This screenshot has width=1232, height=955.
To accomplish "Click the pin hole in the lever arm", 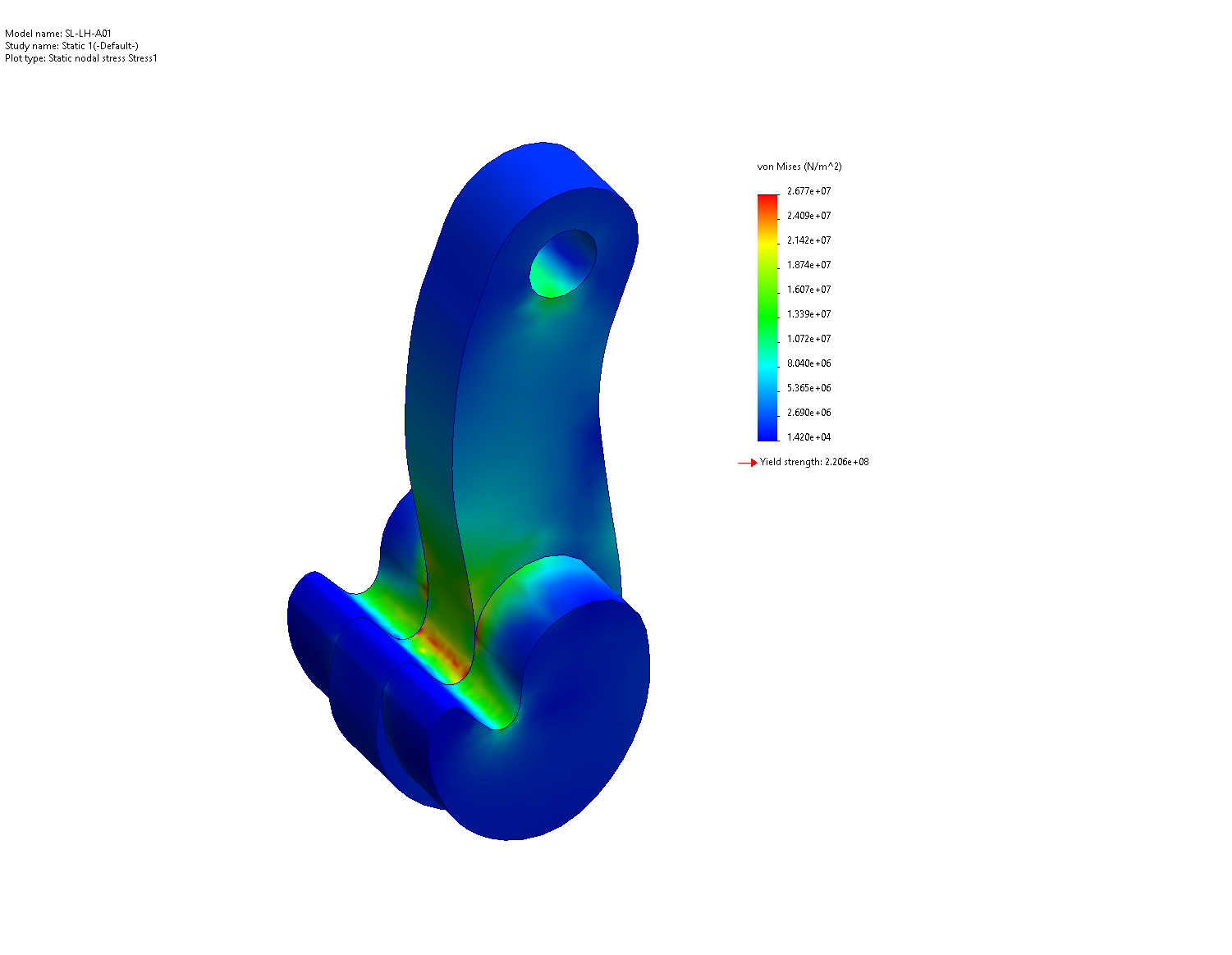I will pos(563,263).
